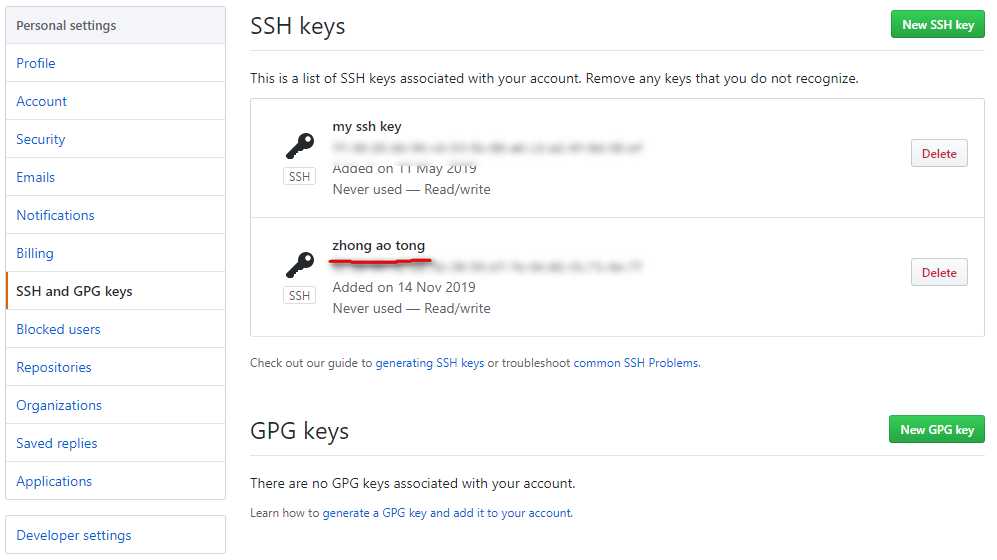Select Emails in the settings menu

[36, 177]
